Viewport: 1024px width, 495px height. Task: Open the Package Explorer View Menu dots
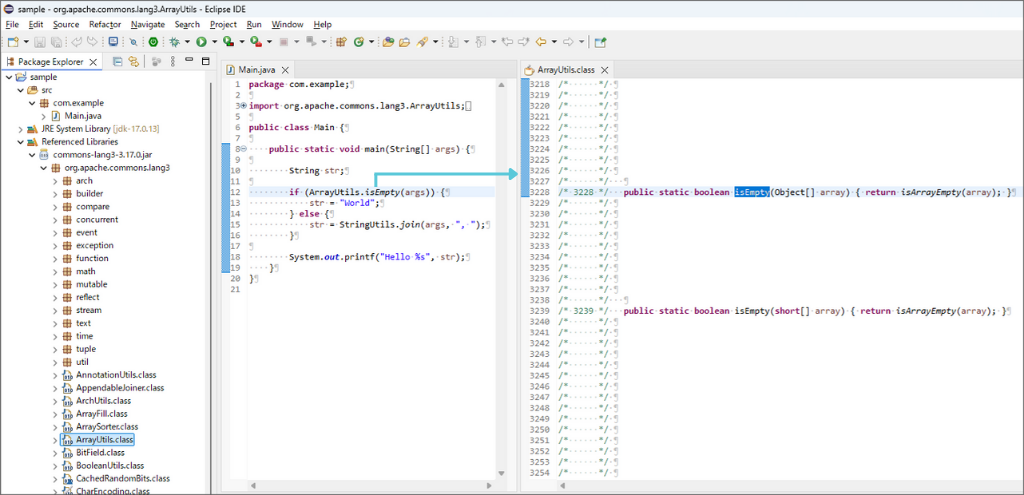point(171,62)
